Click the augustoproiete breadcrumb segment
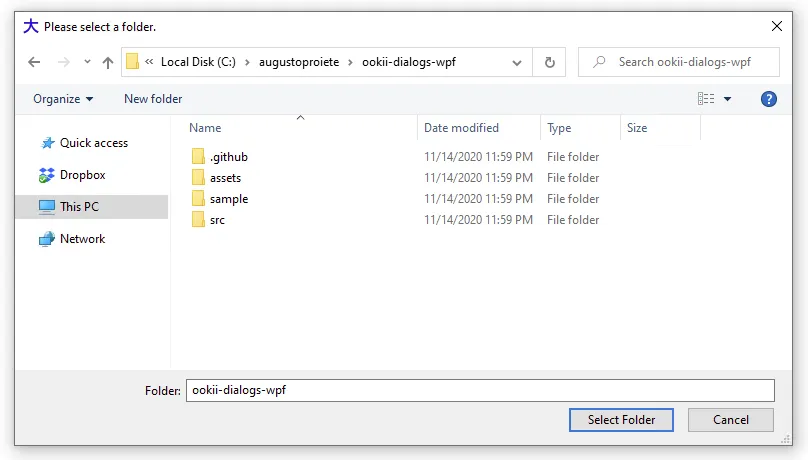The width and height of the screenshot is (808, 460). [299, 62]
